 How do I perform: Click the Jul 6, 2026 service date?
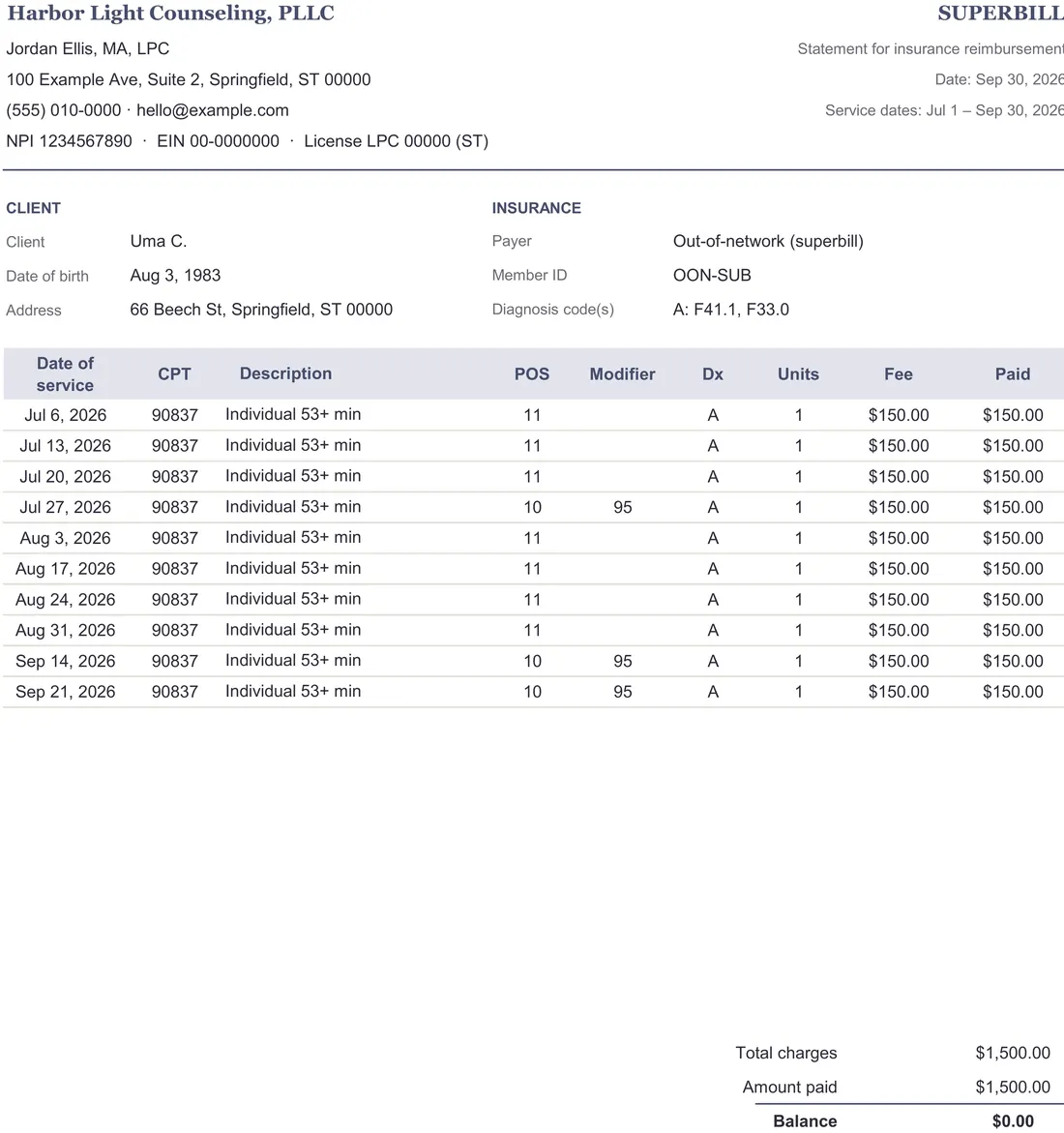[65, 415]
